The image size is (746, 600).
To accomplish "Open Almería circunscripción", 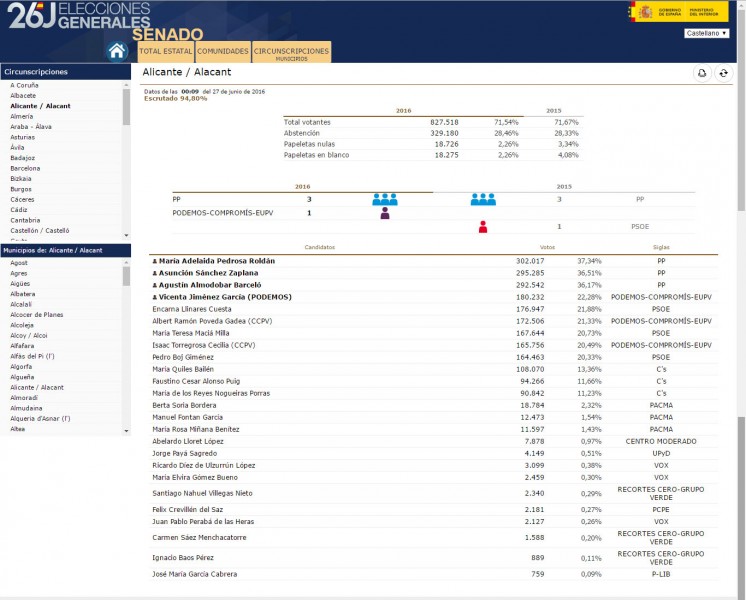I will point(22,117).
